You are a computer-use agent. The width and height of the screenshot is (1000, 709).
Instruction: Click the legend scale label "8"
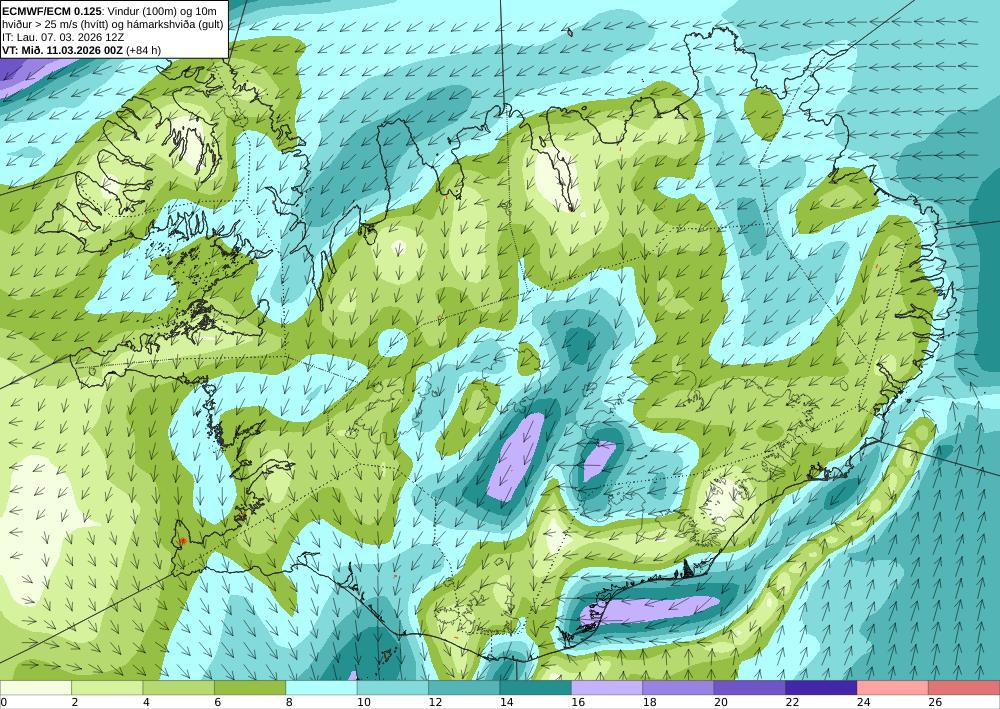290,703
